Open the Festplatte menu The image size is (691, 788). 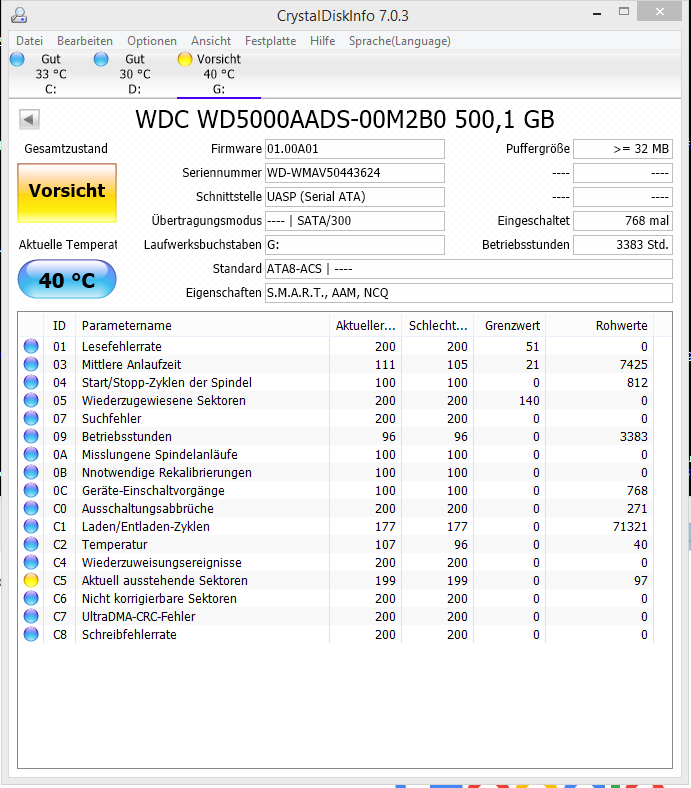pos(270,41)
